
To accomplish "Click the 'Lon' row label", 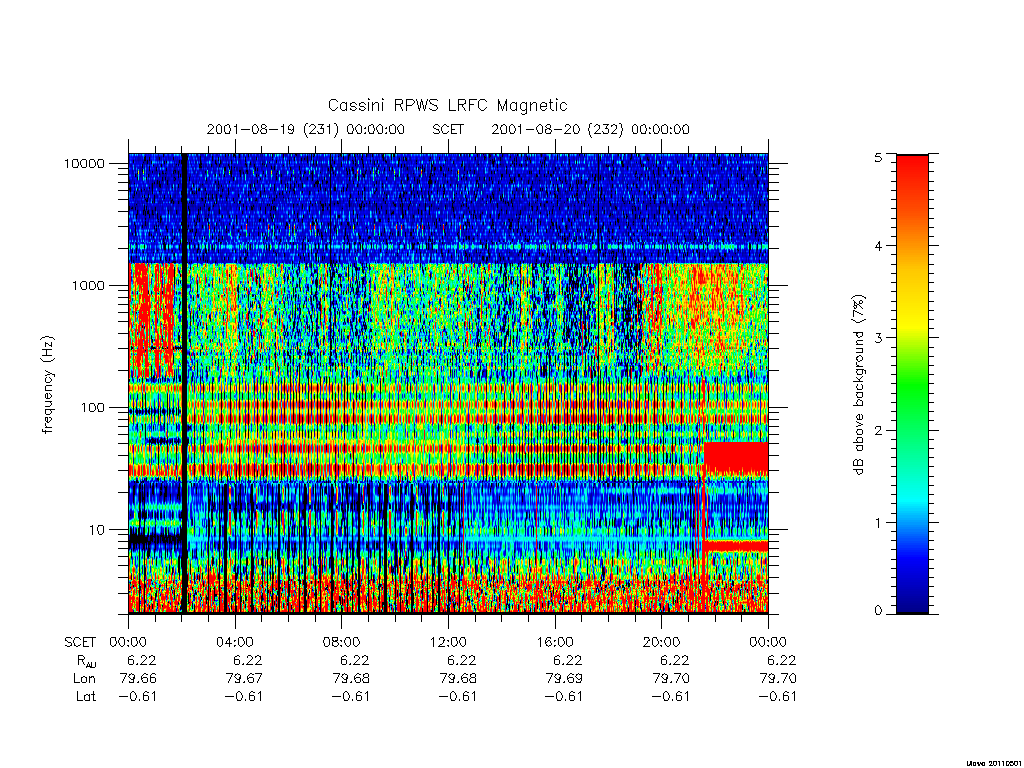I will click(85, 679).
